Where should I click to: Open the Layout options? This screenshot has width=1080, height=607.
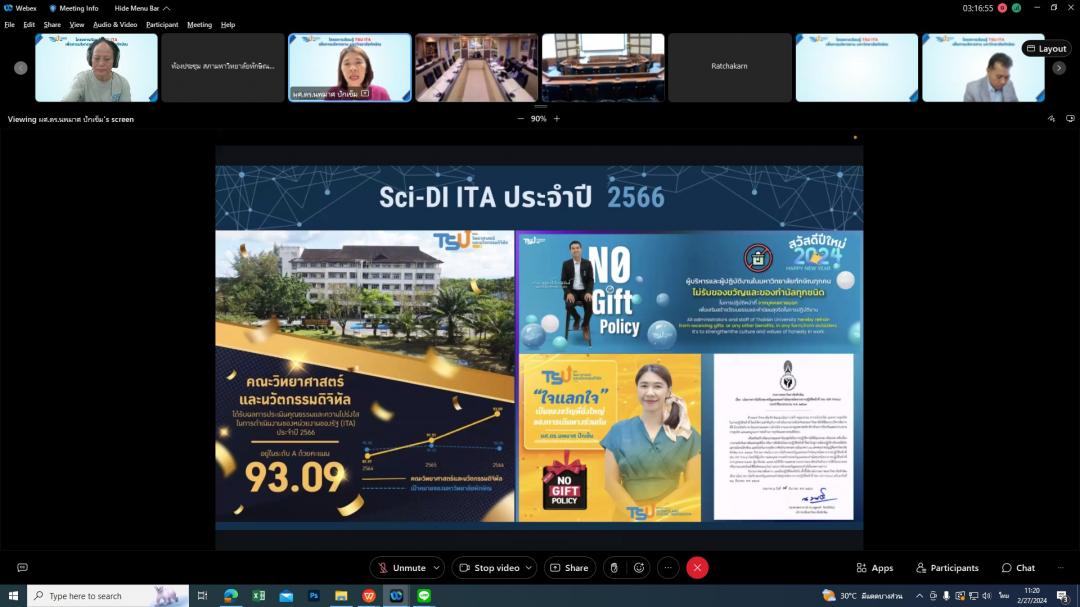1046,48
